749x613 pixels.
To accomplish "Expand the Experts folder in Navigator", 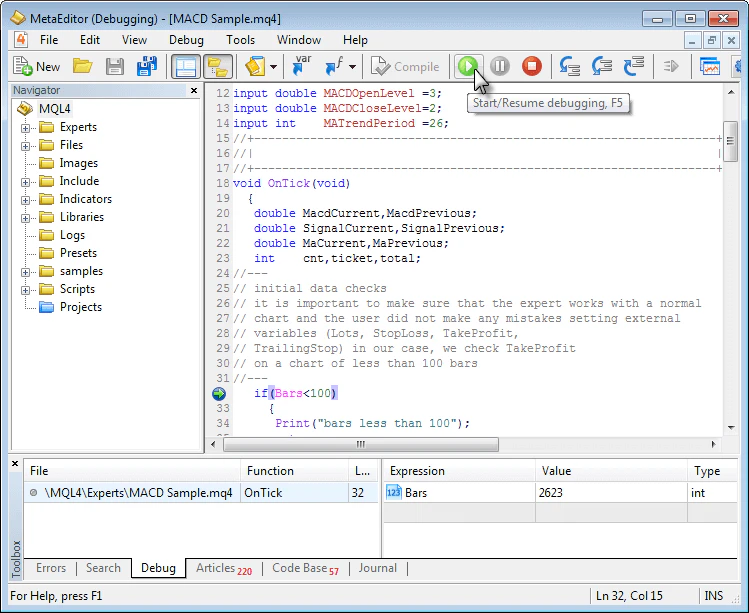I will 25,127.
